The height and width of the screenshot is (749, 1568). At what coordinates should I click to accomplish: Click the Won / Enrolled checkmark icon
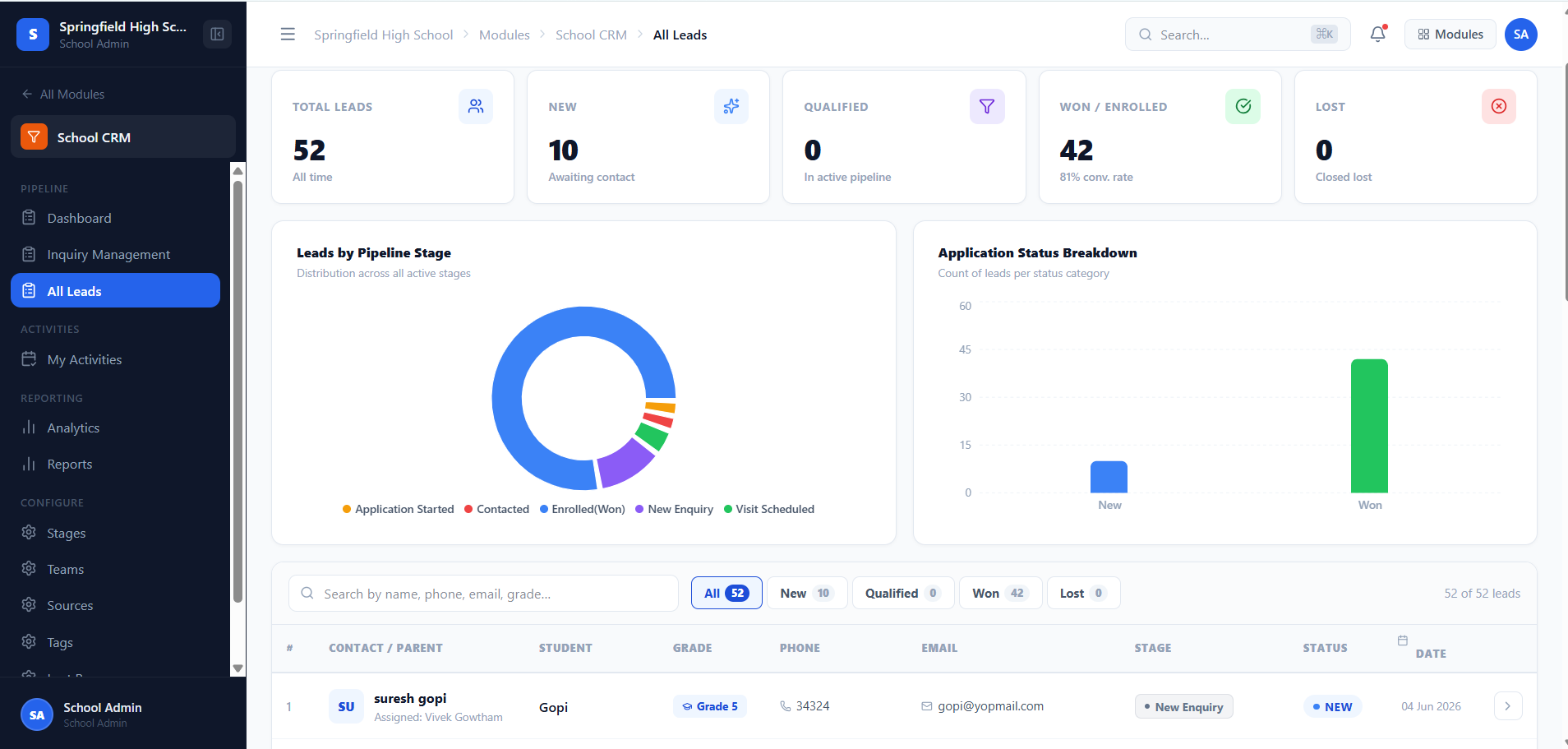(x=1243, y=106)
